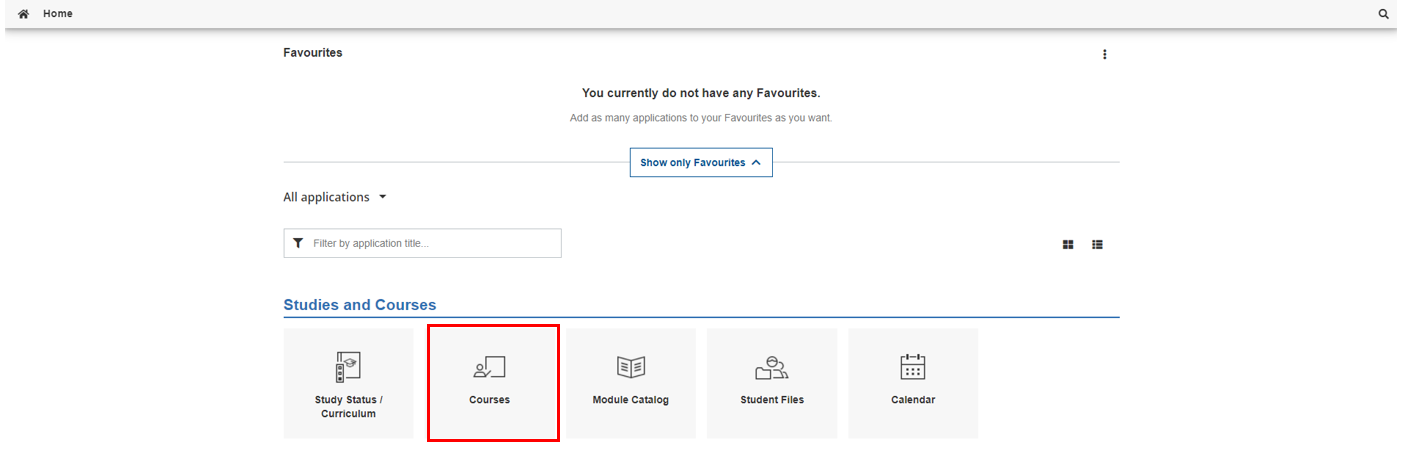Click the Student Files folder icon
The height and width of the screenshot is (471, 1407).
[772, 367]
